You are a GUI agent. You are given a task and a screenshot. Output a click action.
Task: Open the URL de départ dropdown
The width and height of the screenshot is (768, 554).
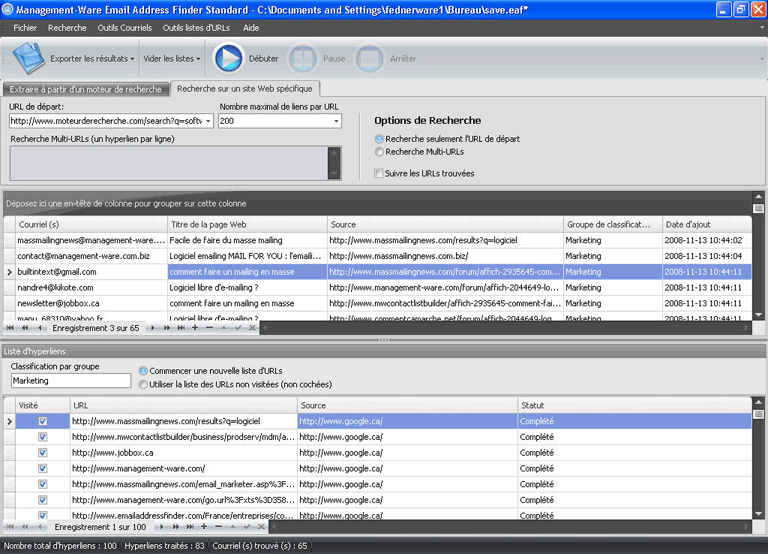click(208, 121)
